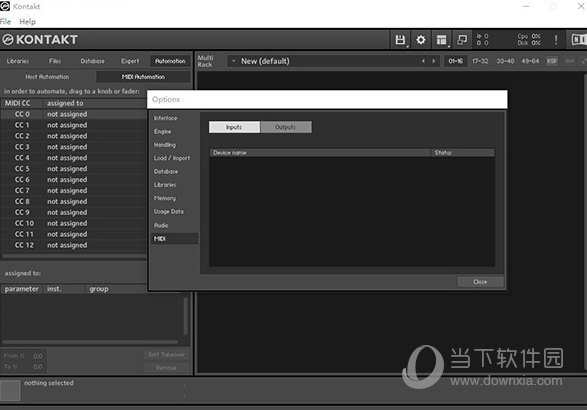Click the minimize rack view icon
587x410 pixels.
pyautogui.click(x=462, y=40)
